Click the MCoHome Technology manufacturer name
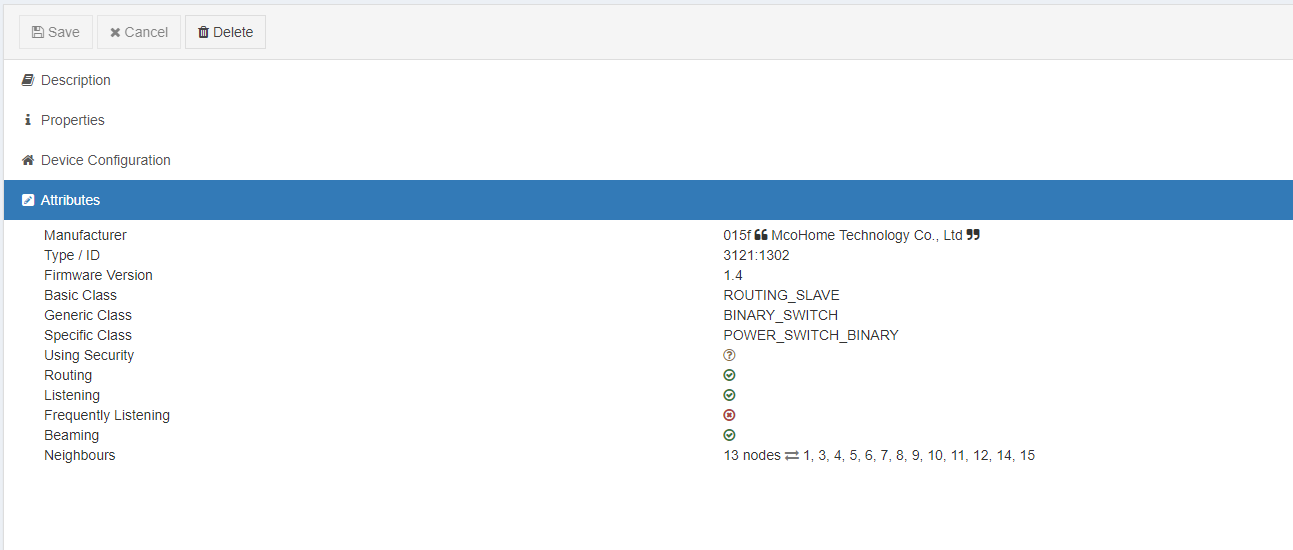 [x=866, y=235]
